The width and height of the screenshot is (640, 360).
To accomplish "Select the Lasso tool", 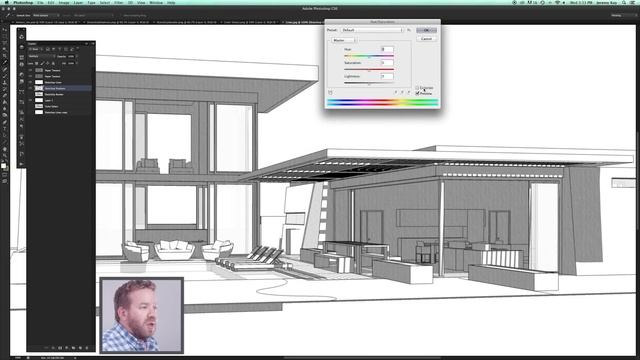I will click(x=5, y=42).
